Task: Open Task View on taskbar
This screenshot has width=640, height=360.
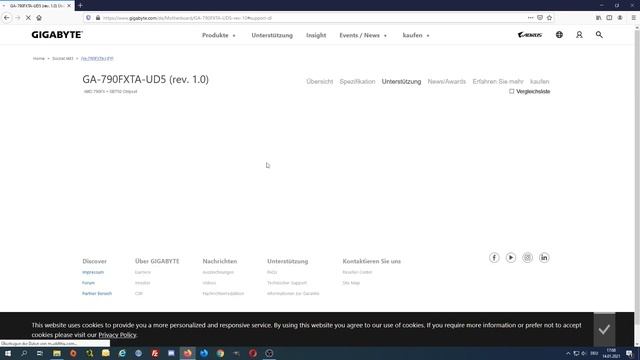Action: (x=40, y=353)
